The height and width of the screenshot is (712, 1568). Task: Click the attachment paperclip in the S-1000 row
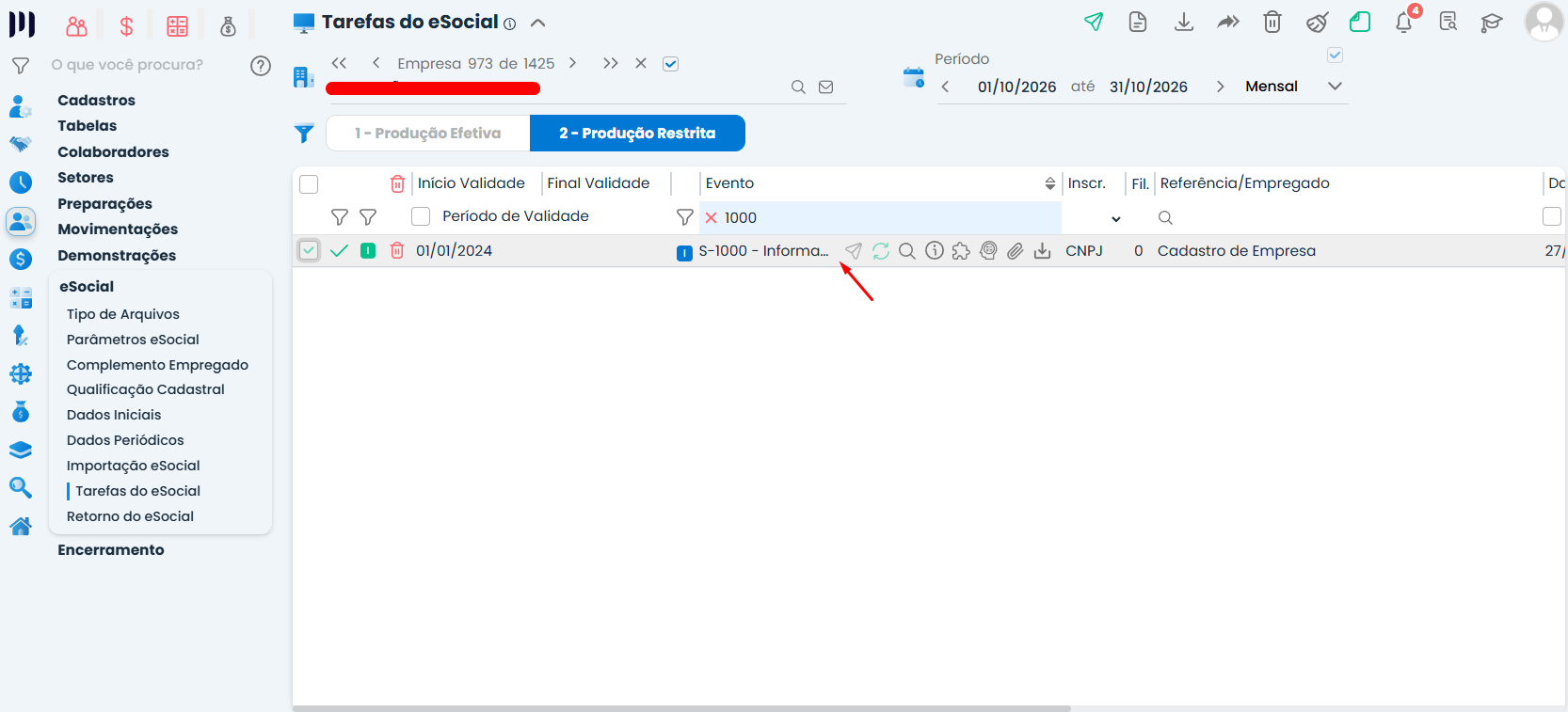click(1016, 251)
